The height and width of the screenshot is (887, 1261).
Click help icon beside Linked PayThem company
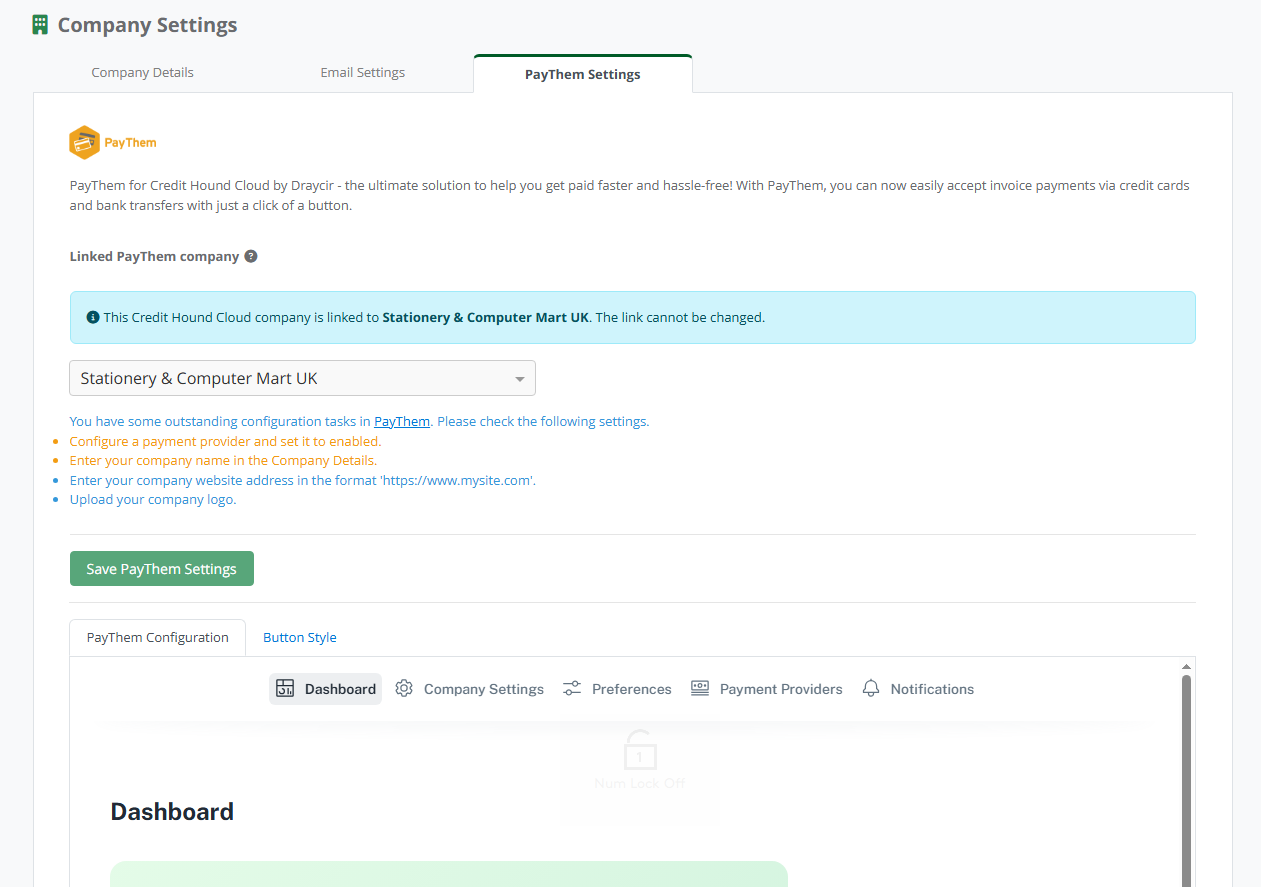[x=251, y=256]
